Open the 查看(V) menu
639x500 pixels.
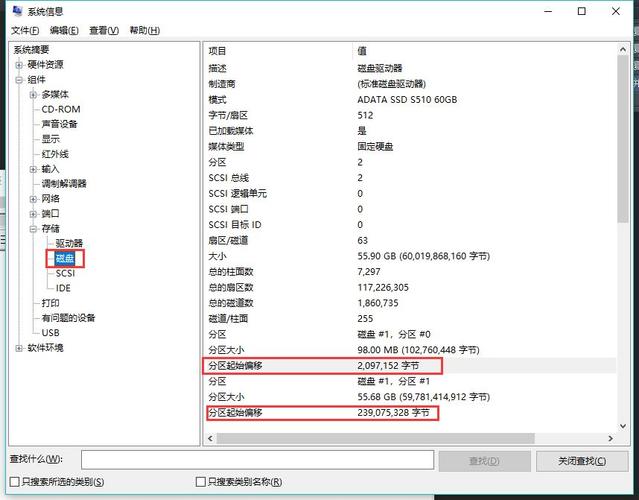click(104, 31)
